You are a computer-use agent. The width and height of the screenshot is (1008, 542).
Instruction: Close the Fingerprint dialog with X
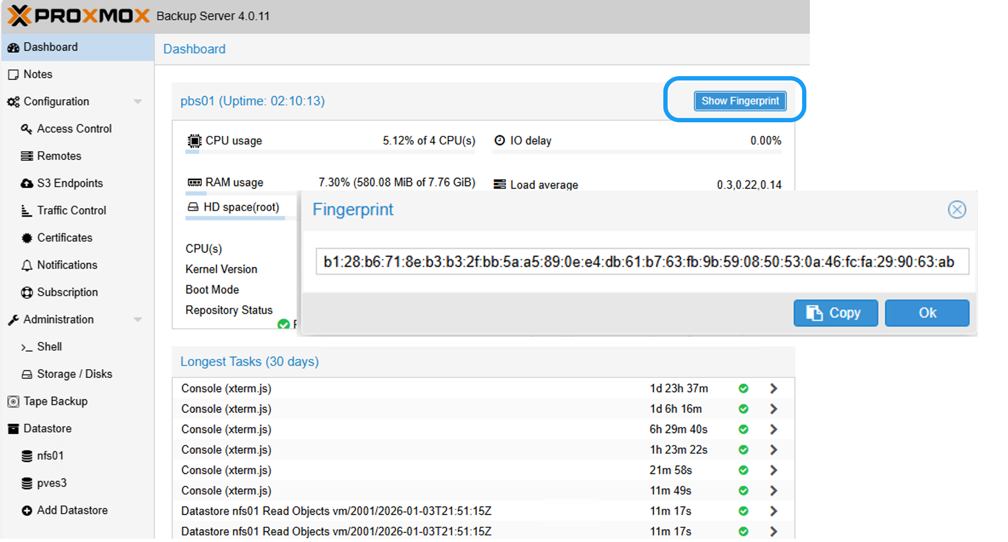click(x=956, y=209)
